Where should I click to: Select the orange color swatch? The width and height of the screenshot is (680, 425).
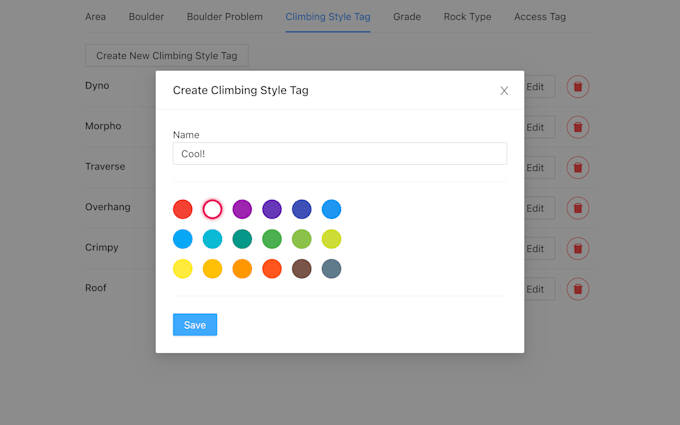click(x=242, y=269)
